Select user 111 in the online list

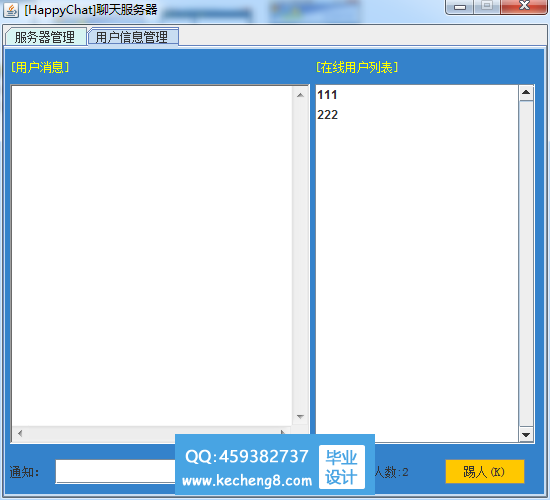click(x=417, y=95)
